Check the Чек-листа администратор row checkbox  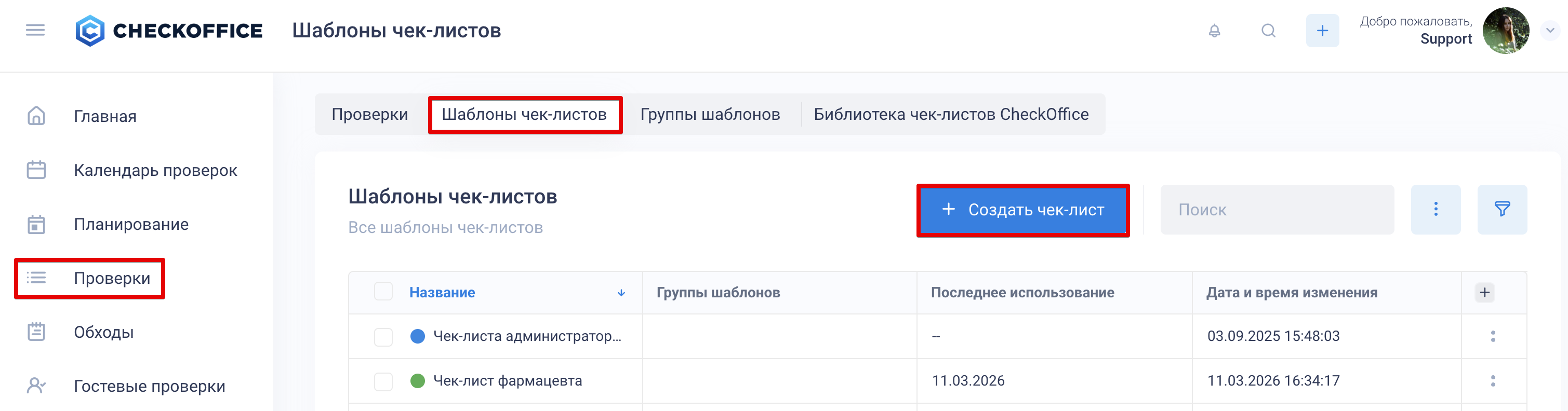click(383, 336)
